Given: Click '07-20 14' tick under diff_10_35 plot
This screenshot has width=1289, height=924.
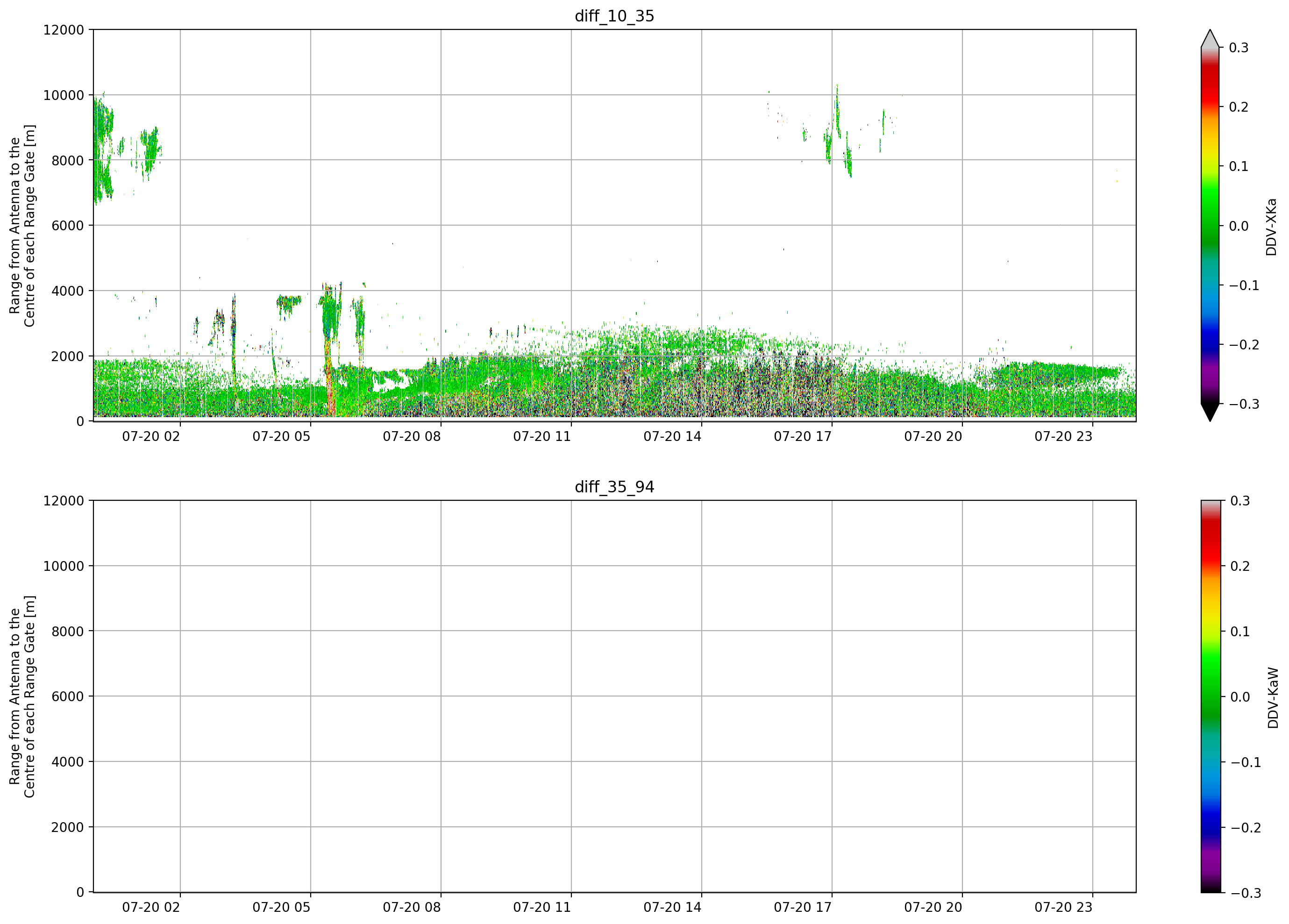Looking at the screenshot, I should tap(672, 436).
